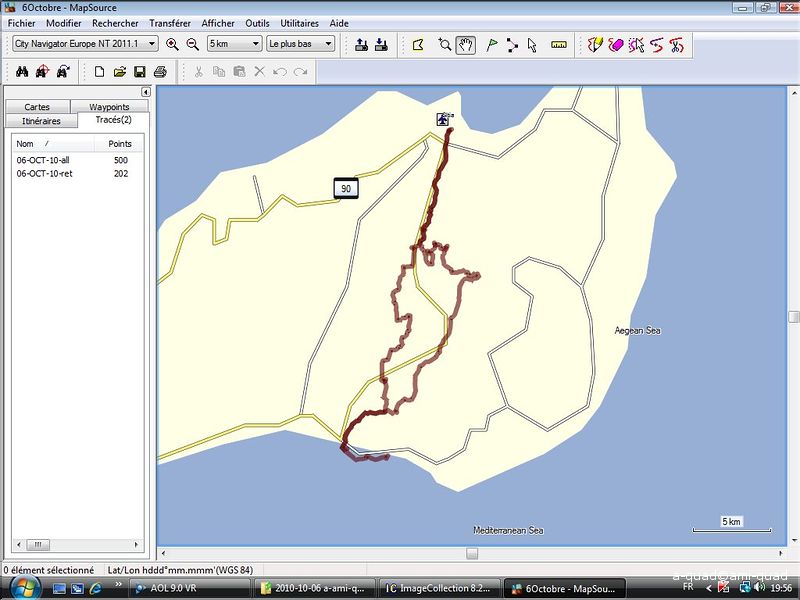Image resolution: width=800 pixels, height=600 pixels.
Task: Open the 5 km zoom scale dropdown
Action: 234,44
